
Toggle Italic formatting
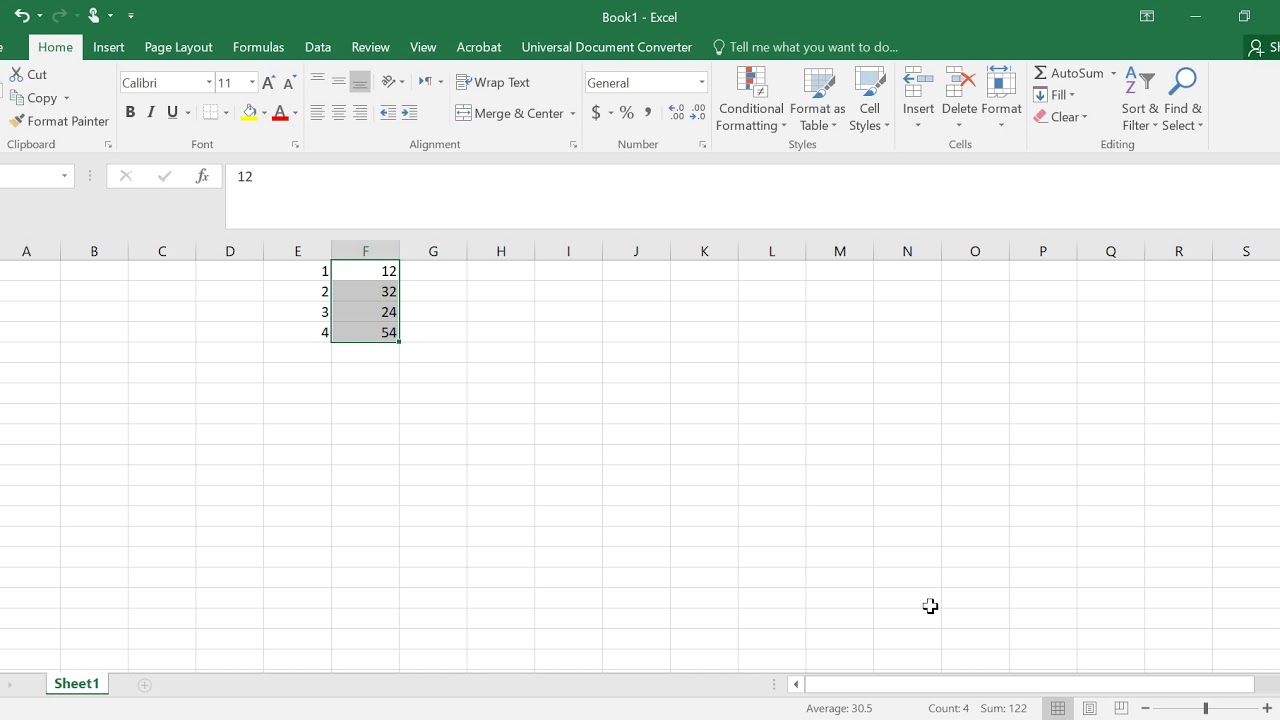151,113
